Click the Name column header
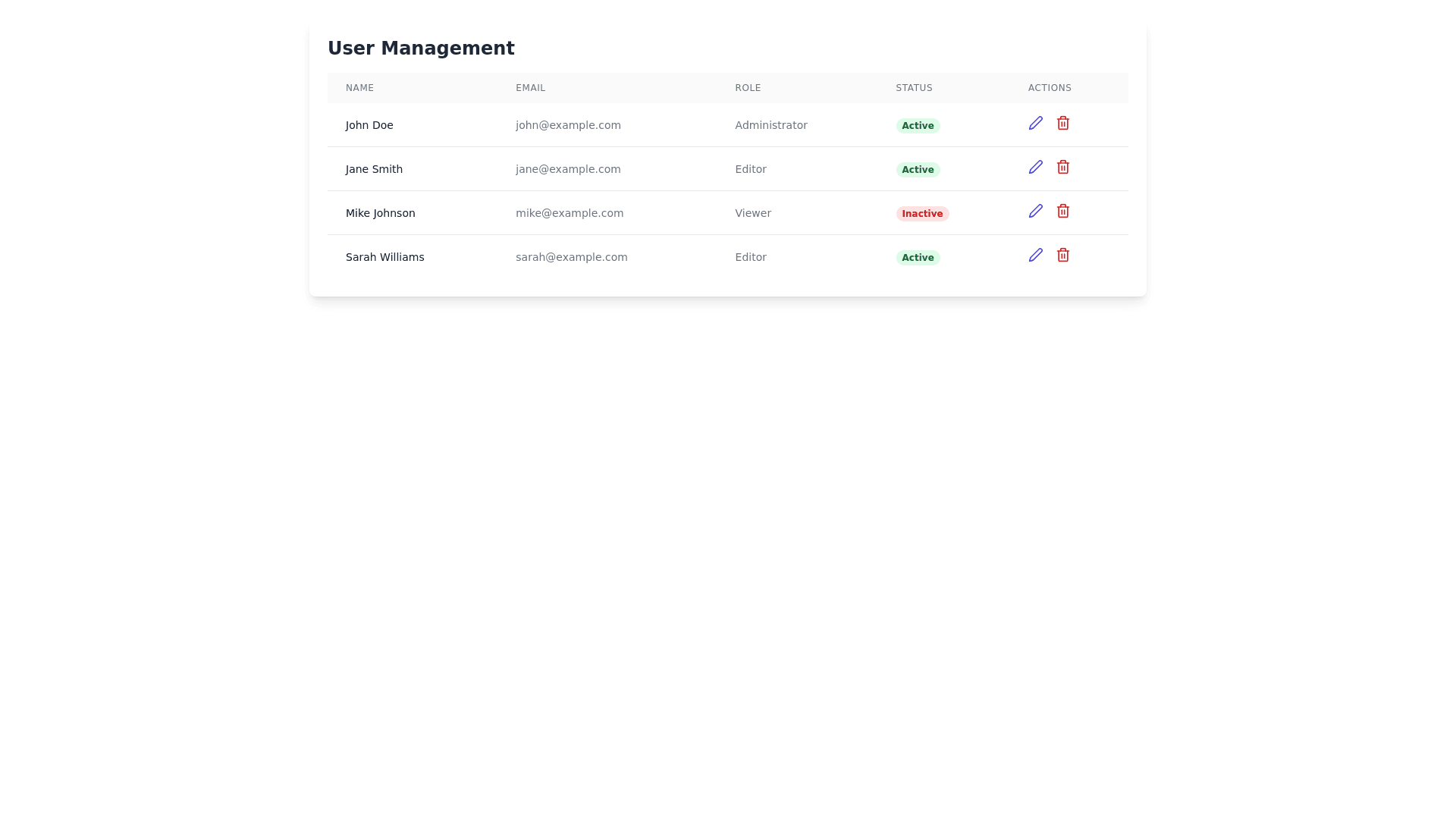Viewport: 1456px width, 819px height. [359, 88]
